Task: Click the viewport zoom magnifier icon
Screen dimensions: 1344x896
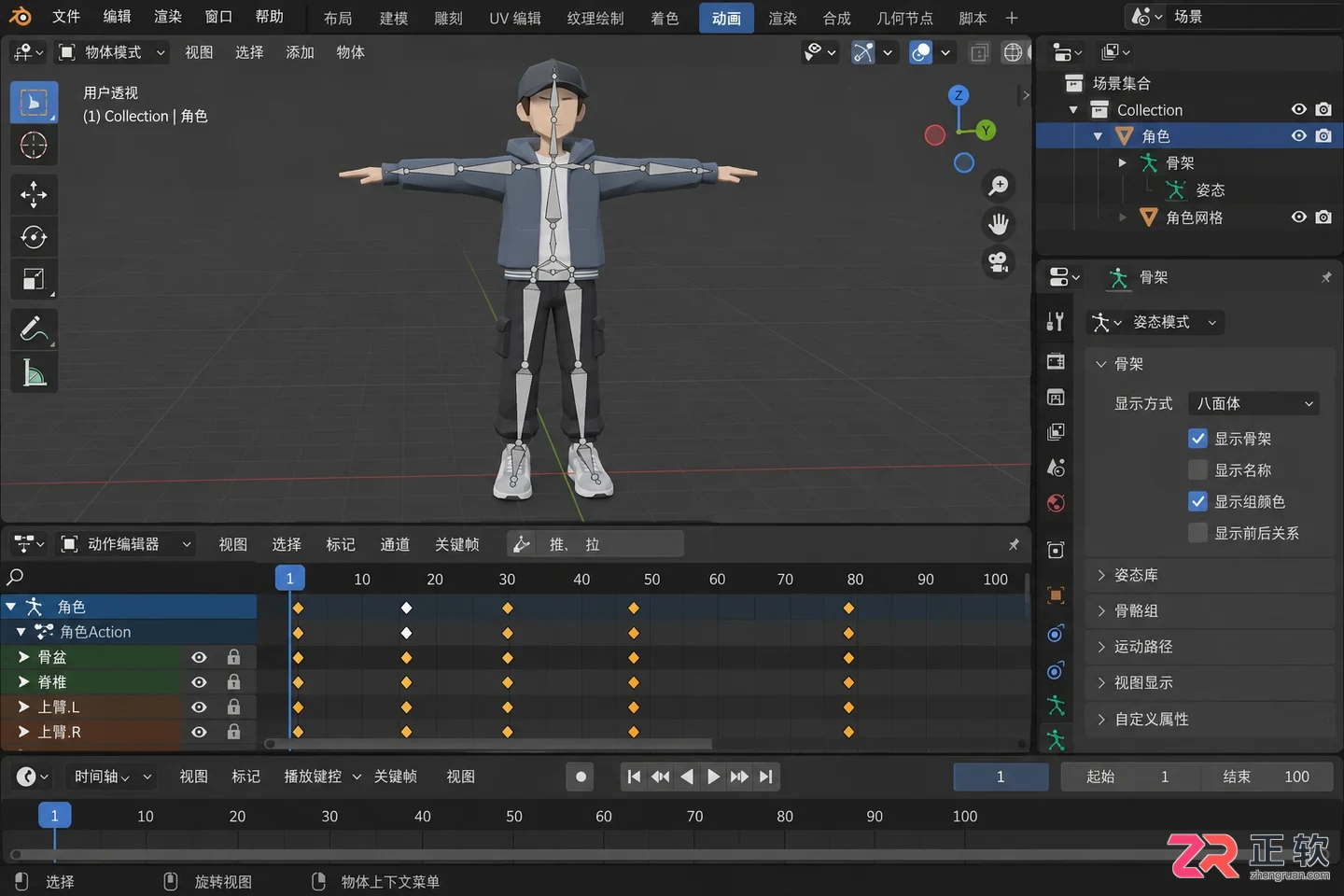Action: click(x=999, y=186)
